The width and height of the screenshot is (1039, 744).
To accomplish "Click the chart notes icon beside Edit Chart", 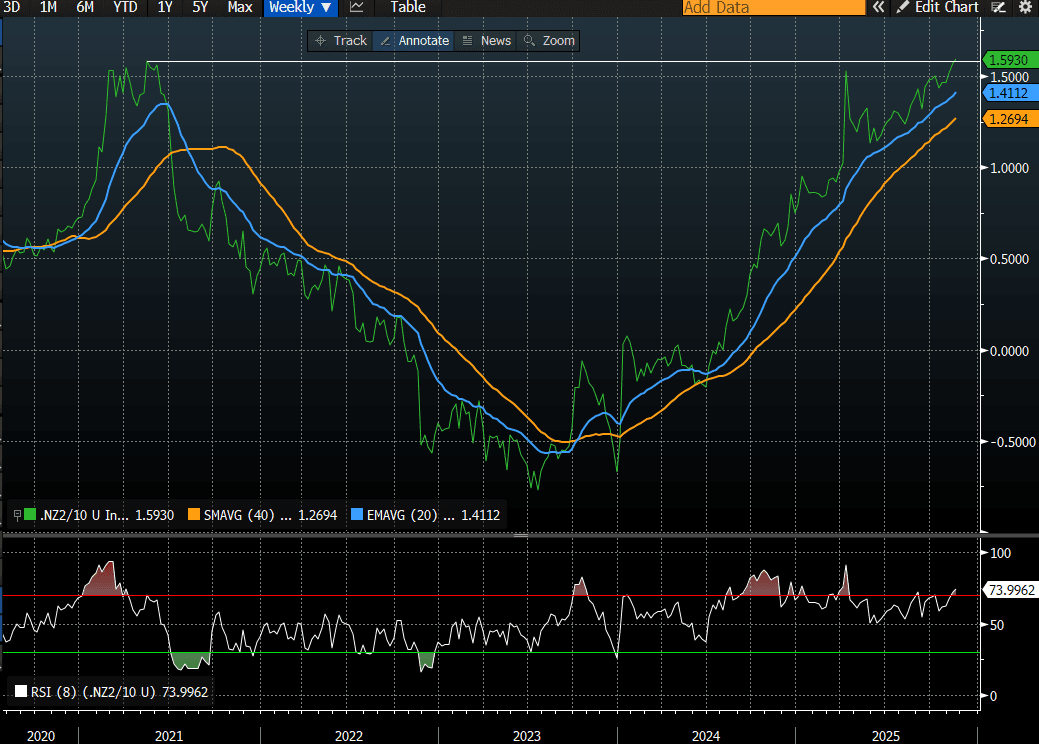I will (998, 7).
